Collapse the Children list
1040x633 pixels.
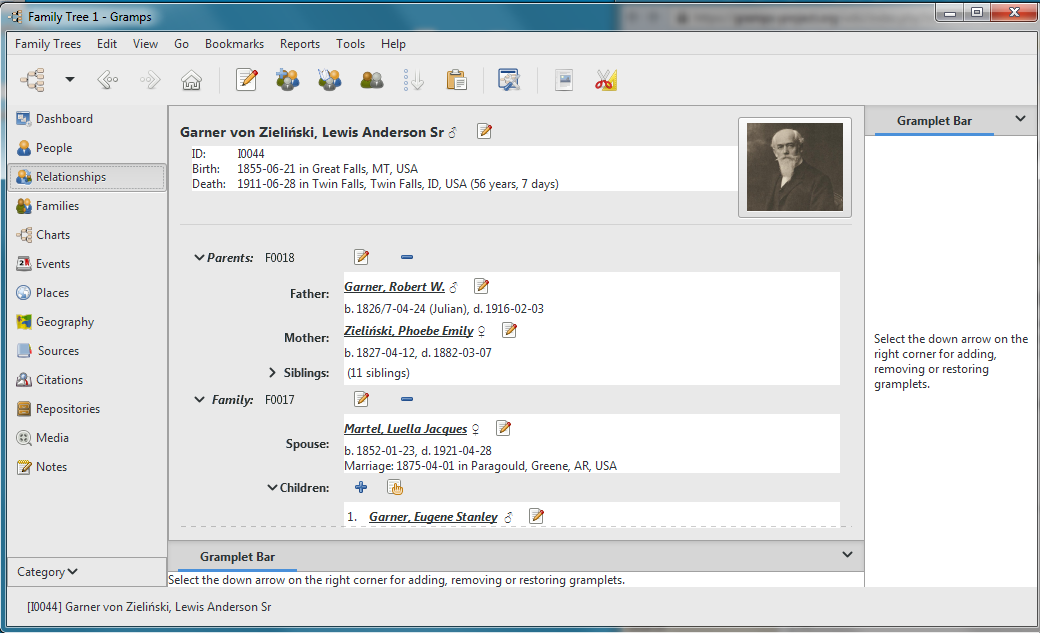(272, 488)
